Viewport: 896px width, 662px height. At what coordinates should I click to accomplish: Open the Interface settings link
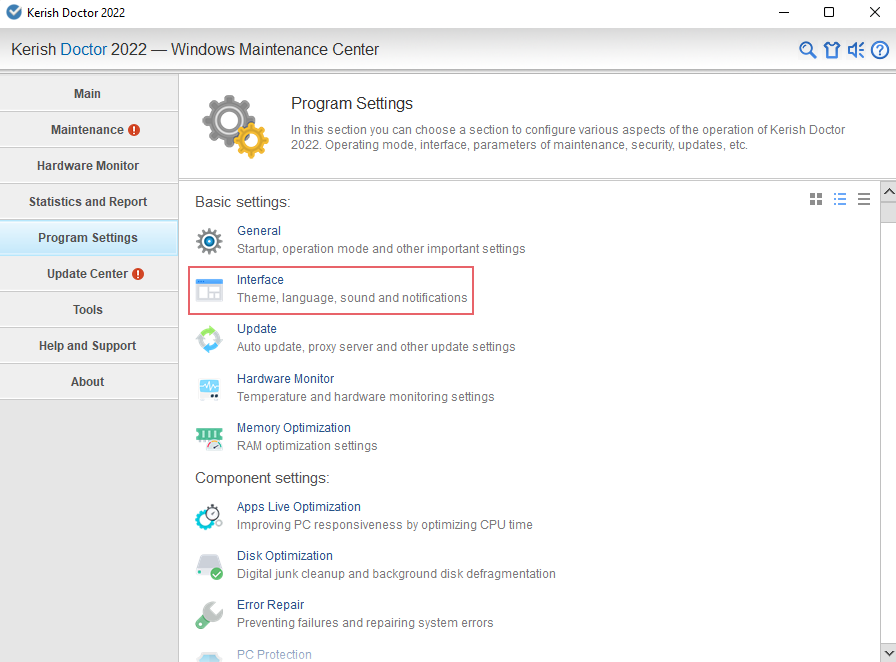[x=260, y=280]
